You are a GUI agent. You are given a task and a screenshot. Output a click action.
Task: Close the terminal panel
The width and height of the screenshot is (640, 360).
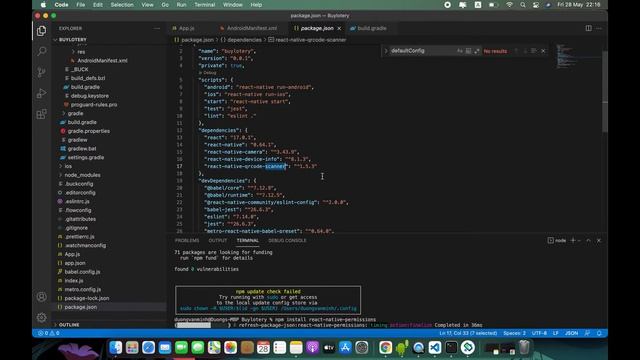tap(599, 240)
